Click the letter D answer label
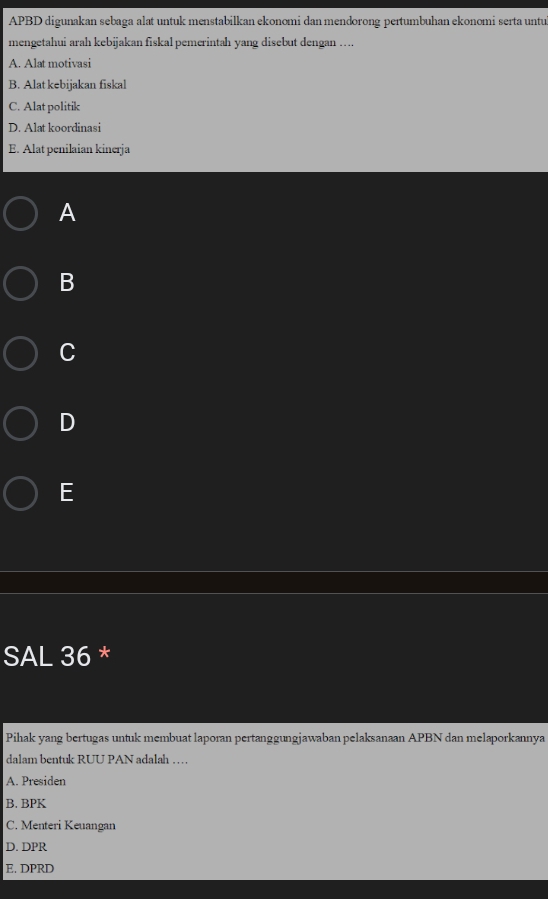 pos(67,423)
